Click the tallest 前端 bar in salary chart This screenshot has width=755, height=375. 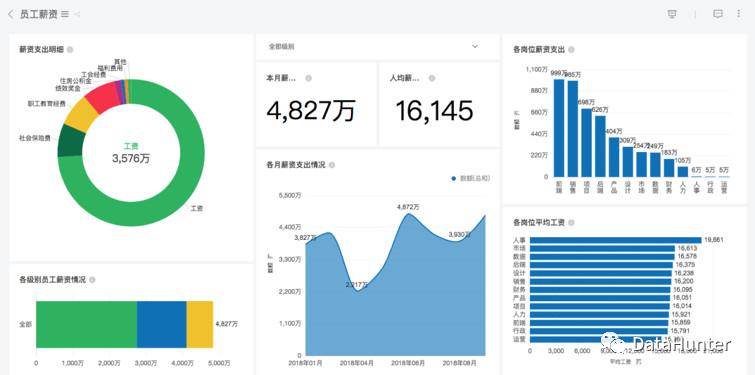(x=559, y=128)
